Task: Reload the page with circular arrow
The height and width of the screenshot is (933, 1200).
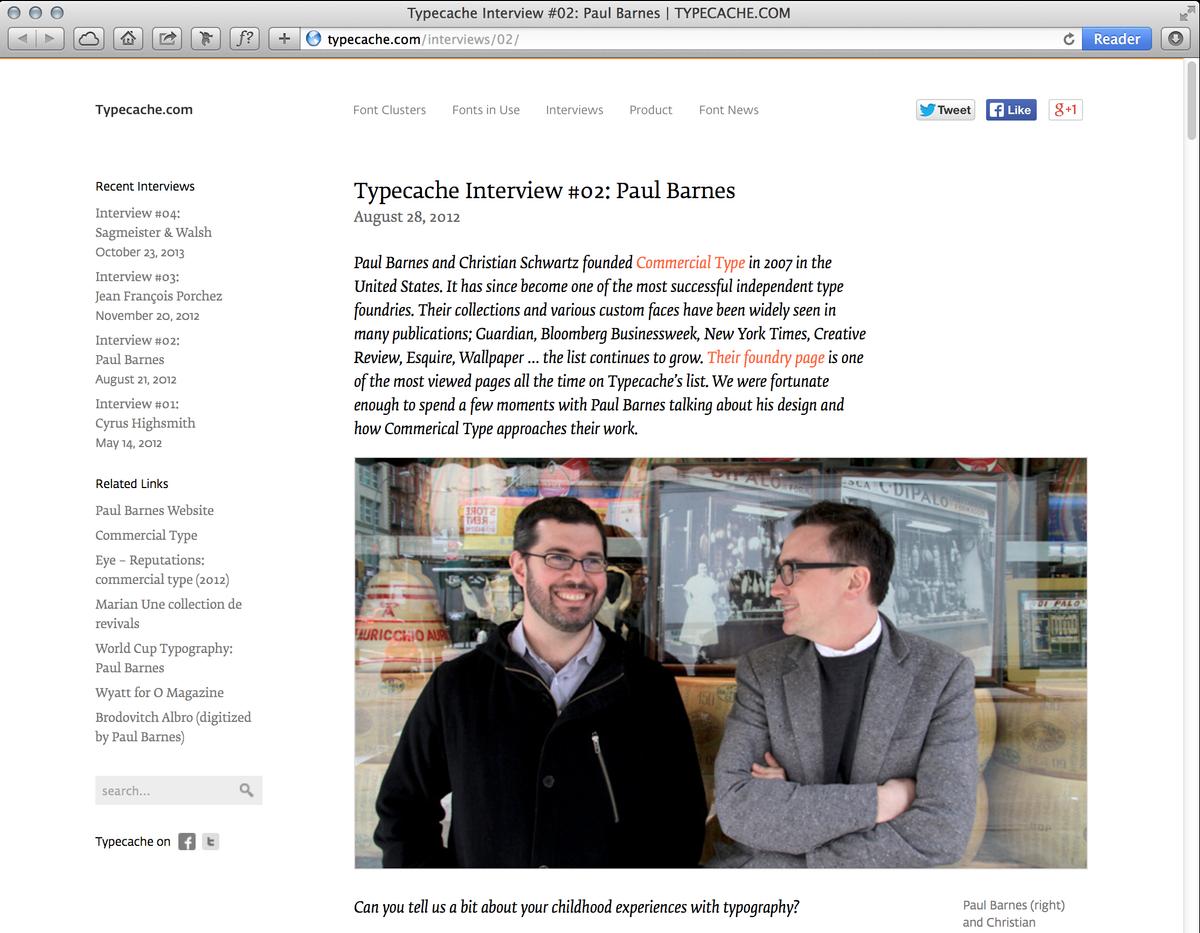Action: [x=1069, y=39]
